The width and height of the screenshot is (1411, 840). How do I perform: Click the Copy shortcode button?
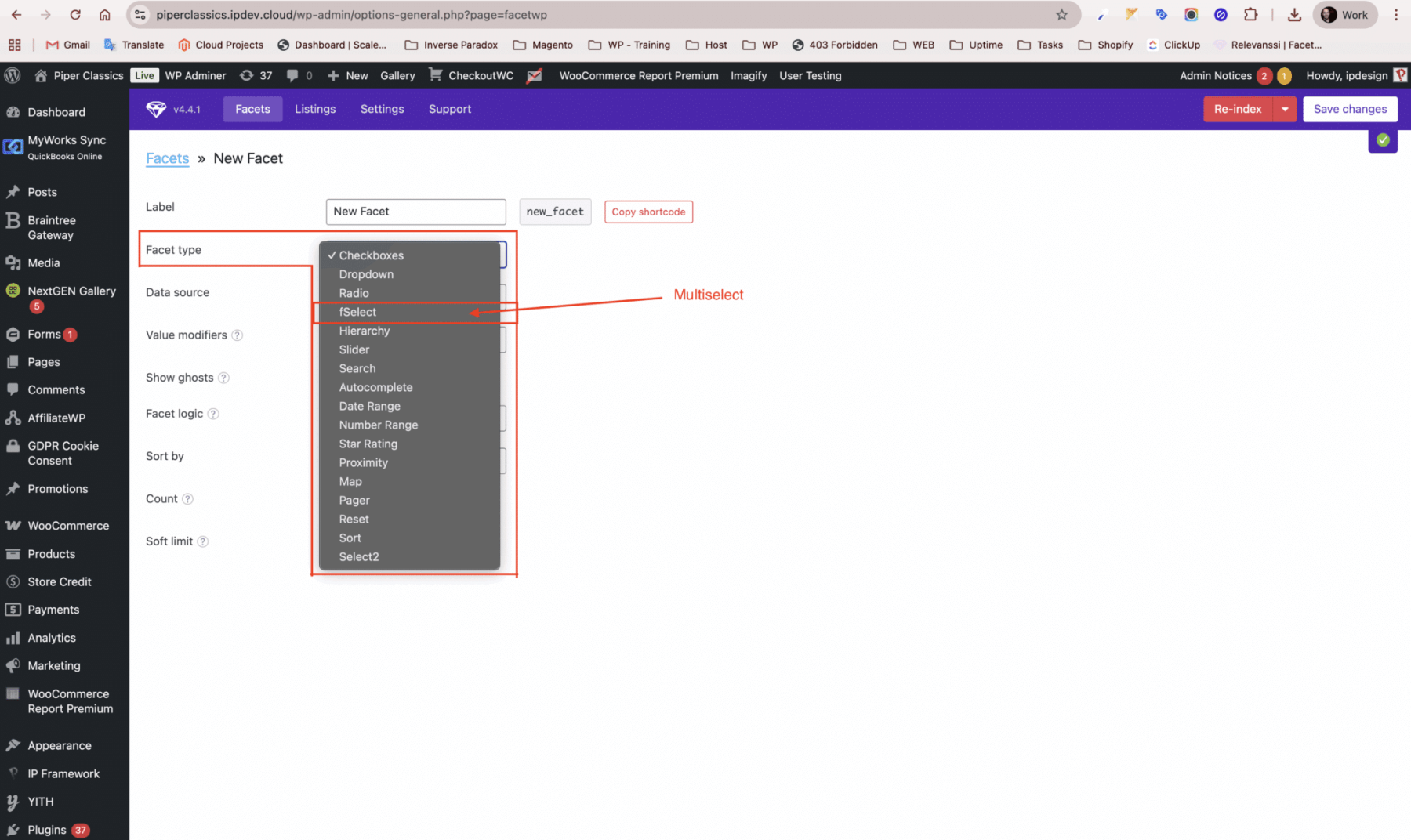coord(648,212)
